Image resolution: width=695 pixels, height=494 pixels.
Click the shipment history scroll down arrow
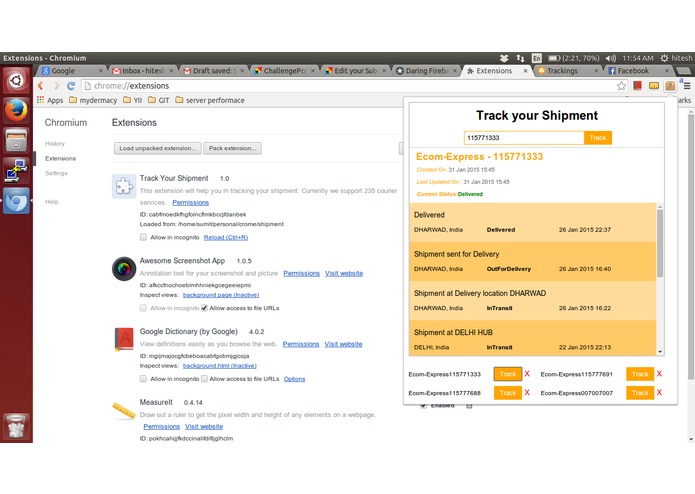click(x=660, y=352)
